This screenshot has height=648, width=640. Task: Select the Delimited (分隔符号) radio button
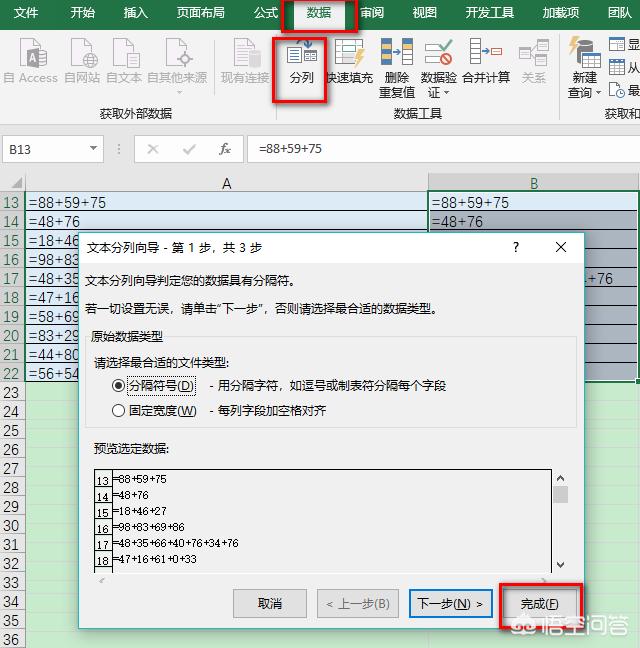[118, 386]
